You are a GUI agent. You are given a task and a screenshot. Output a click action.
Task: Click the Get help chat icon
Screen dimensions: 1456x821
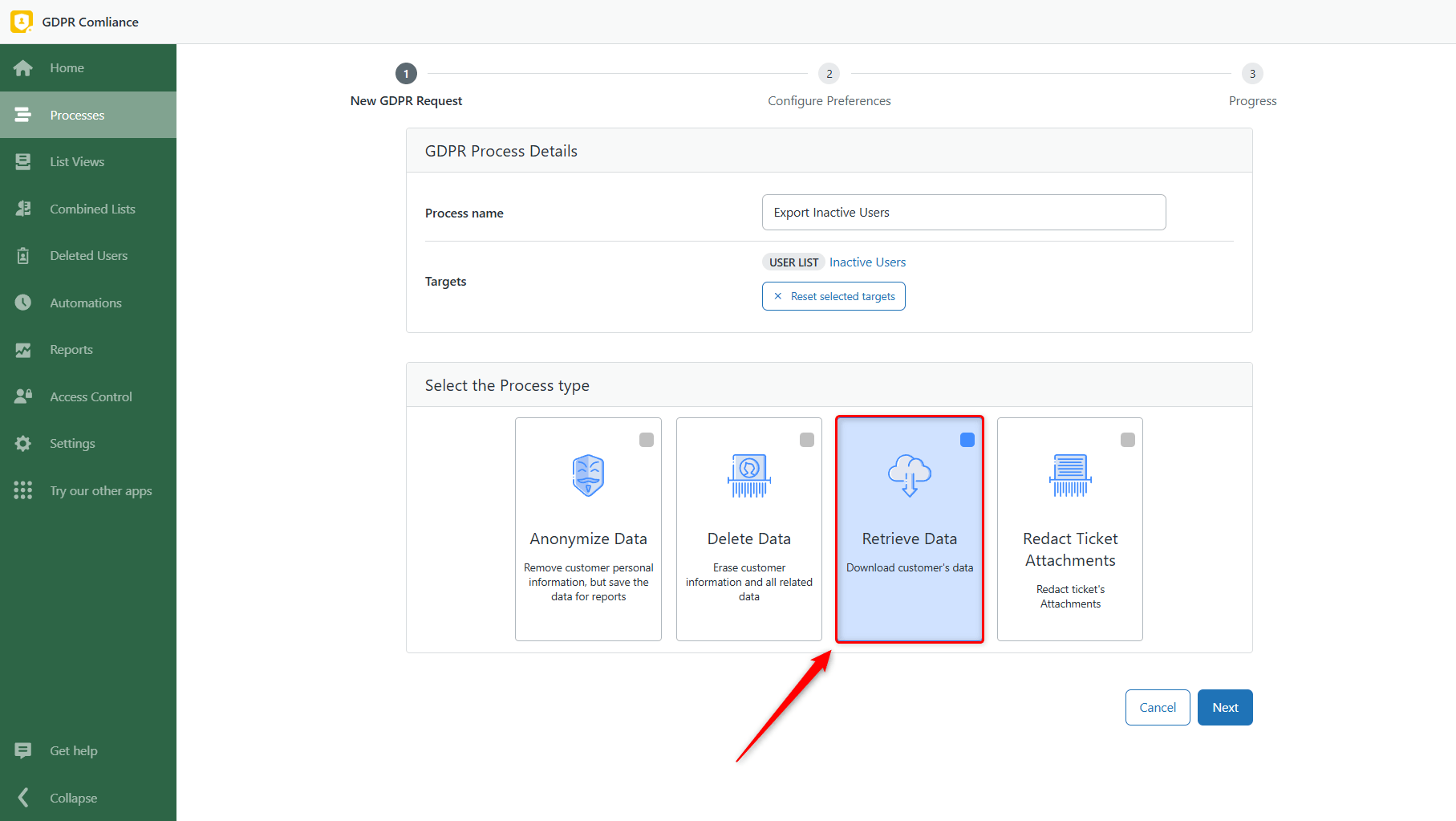pyautogui.click(x=23, y=750)
